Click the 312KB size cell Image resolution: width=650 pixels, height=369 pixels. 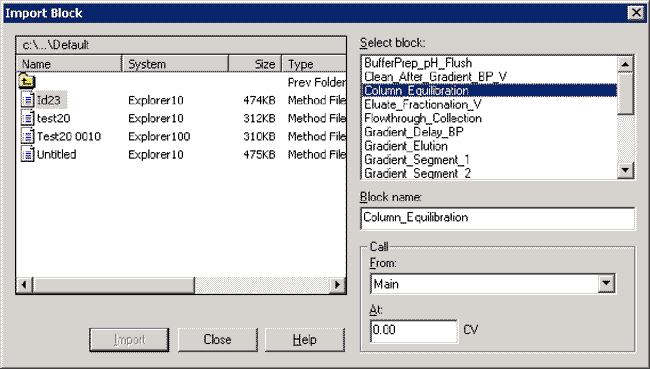[x=259, y=118]
